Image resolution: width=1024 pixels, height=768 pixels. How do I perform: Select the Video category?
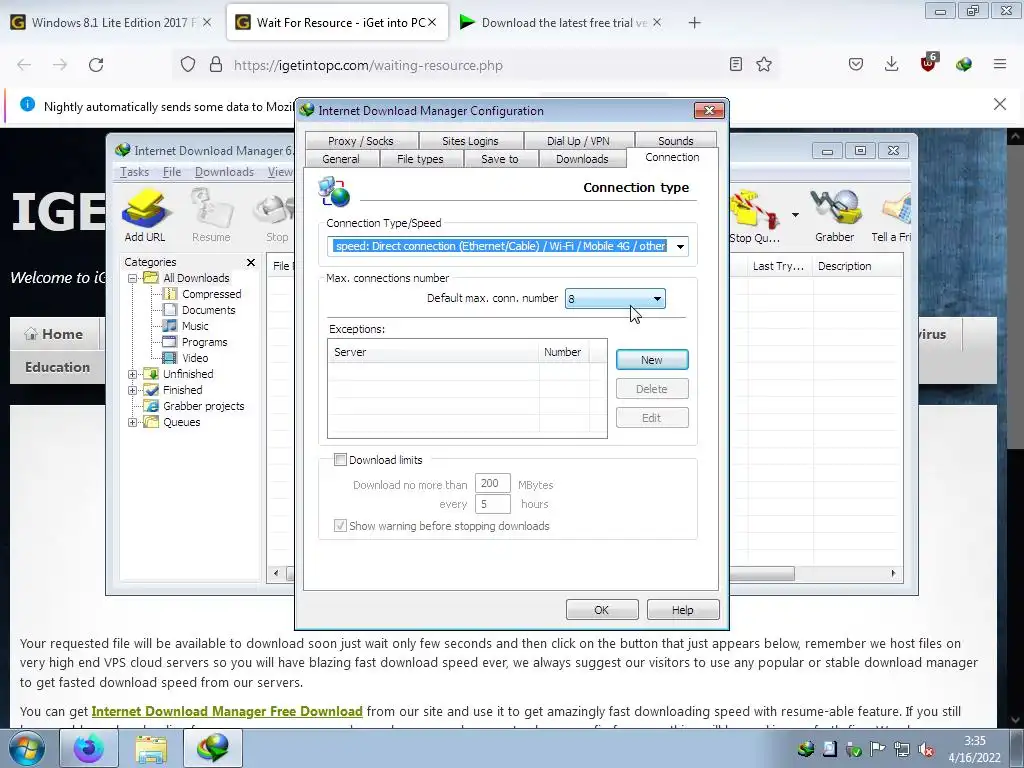pyautogui.click(x=195, y=358)
